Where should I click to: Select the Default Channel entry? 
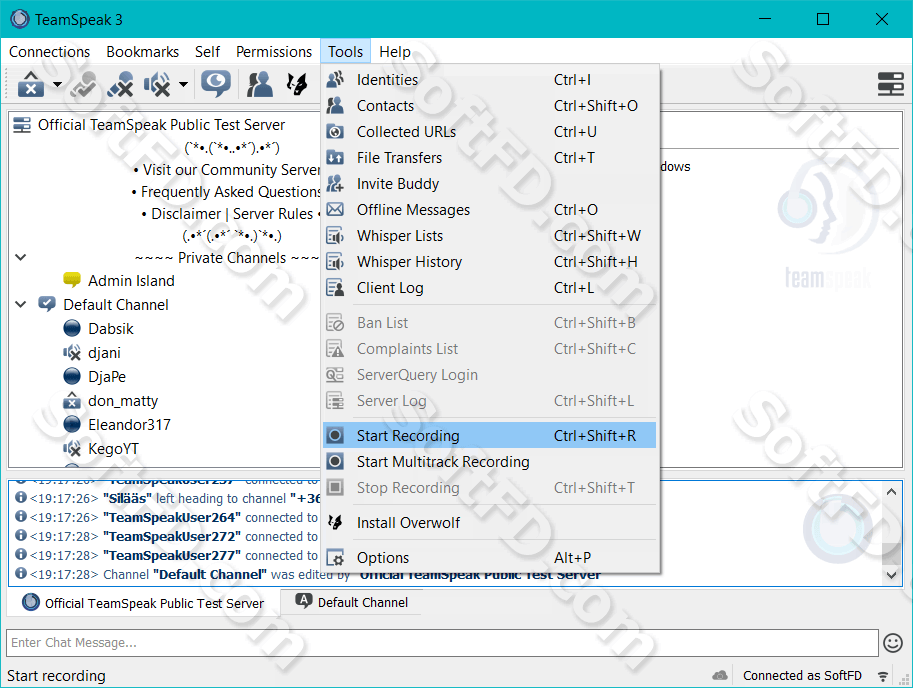click(x=116, y=305)
